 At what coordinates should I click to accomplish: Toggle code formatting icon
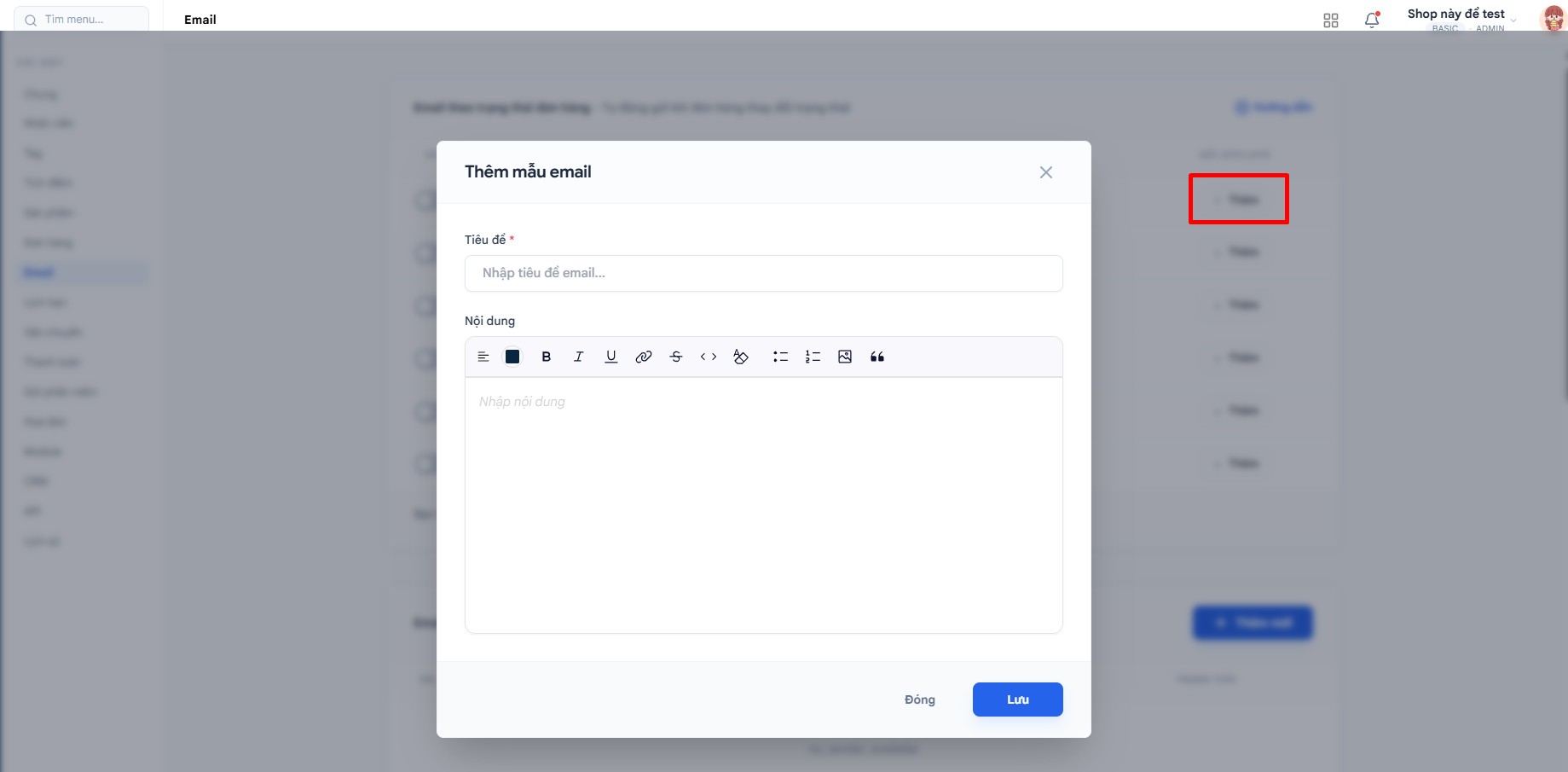(709, 357)
